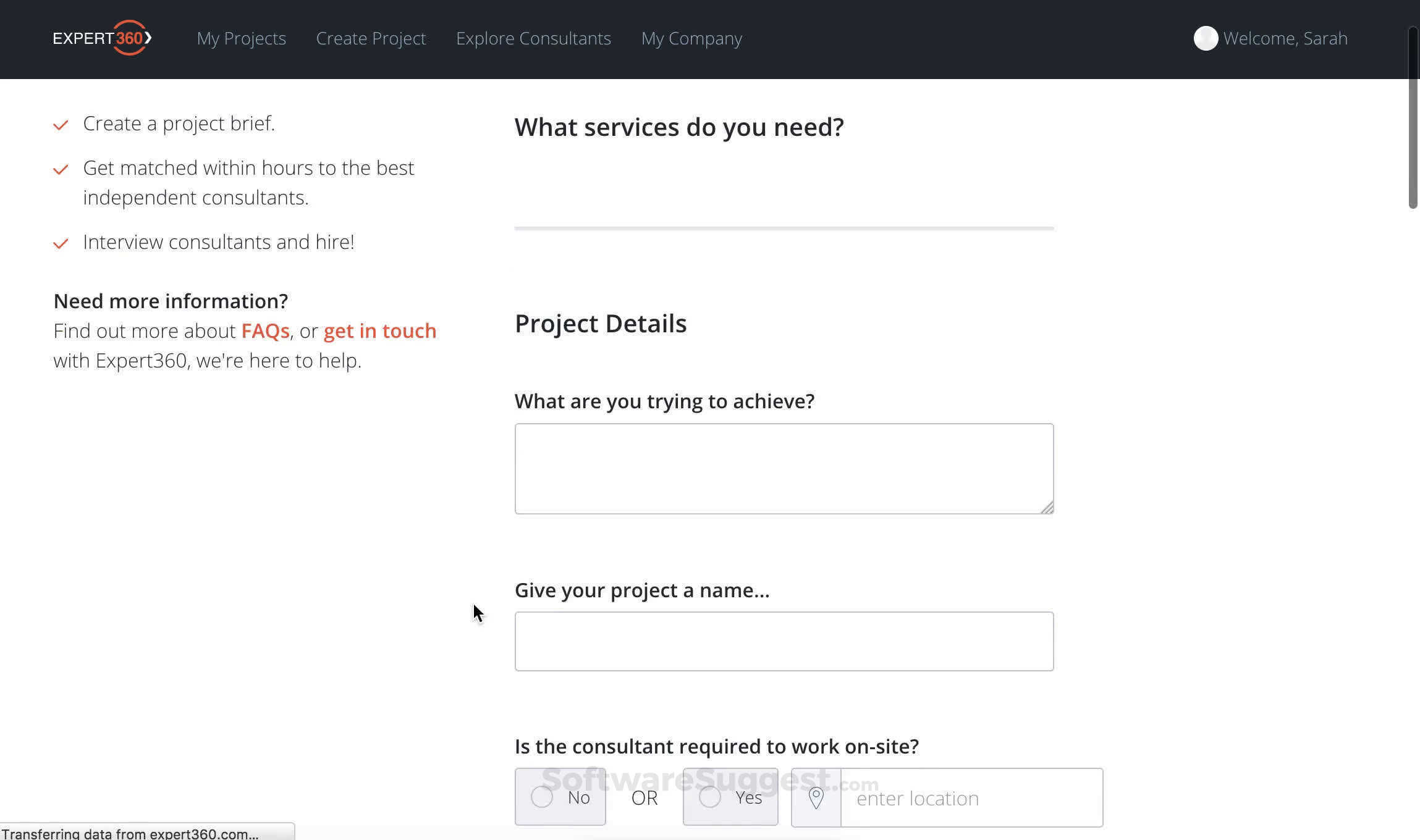Image resolution: width=1420 pixels, height=840 pixels.
Task: Click the checkmark beside Interview consultants and hire
Action: coord(61,244)
